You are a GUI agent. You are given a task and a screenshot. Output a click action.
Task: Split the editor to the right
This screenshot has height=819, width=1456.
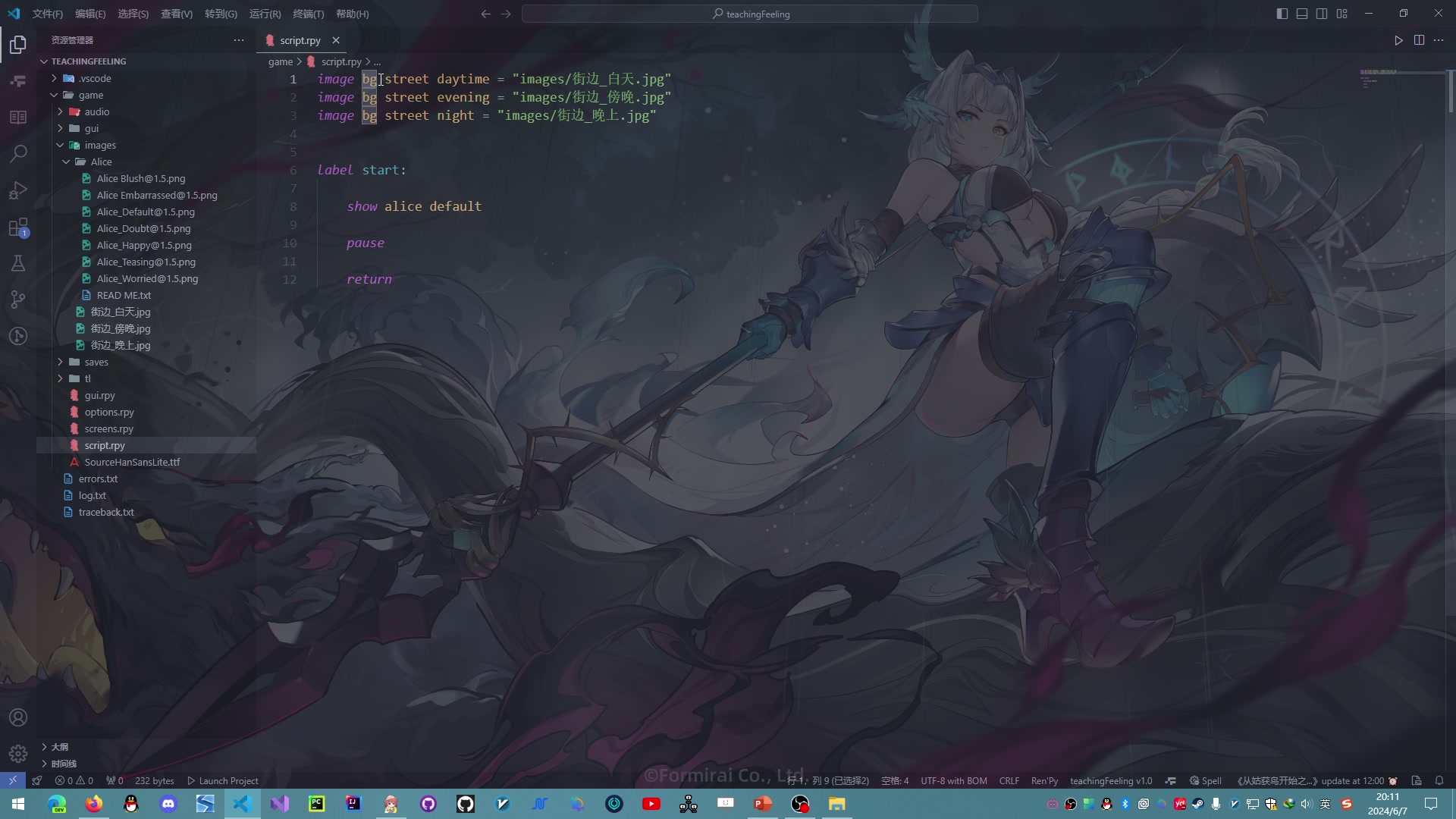pyautogui.click(x=1419, y=40)
